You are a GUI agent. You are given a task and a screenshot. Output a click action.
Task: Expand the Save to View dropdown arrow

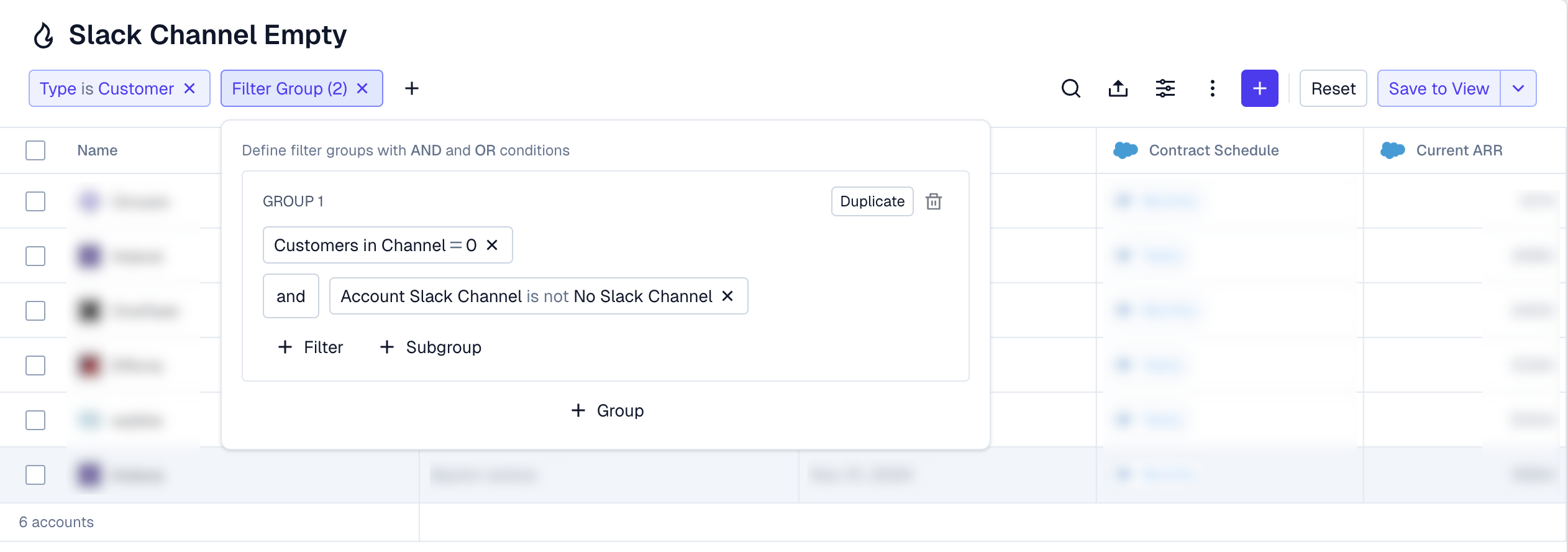(x=1518, y=89)
